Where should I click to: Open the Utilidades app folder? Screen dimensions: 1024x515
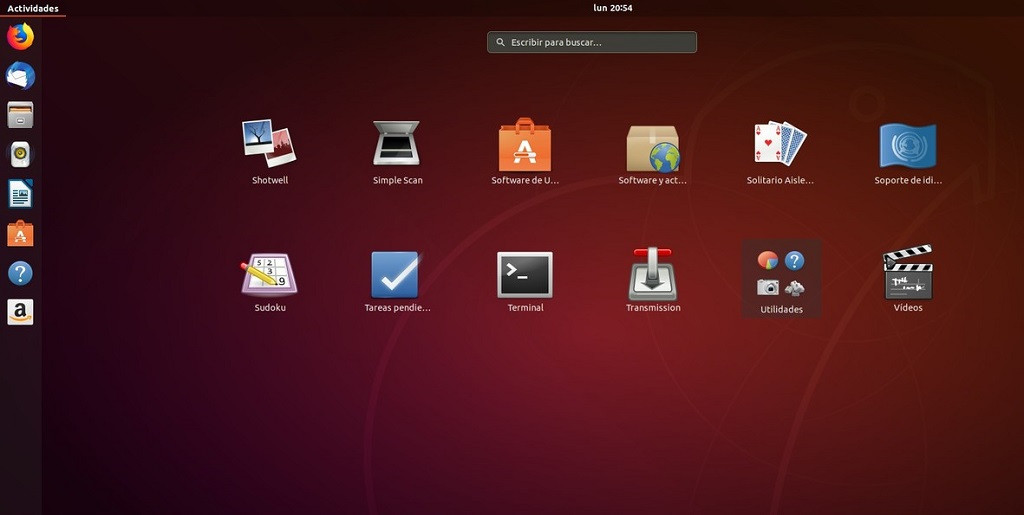[781, 279]
